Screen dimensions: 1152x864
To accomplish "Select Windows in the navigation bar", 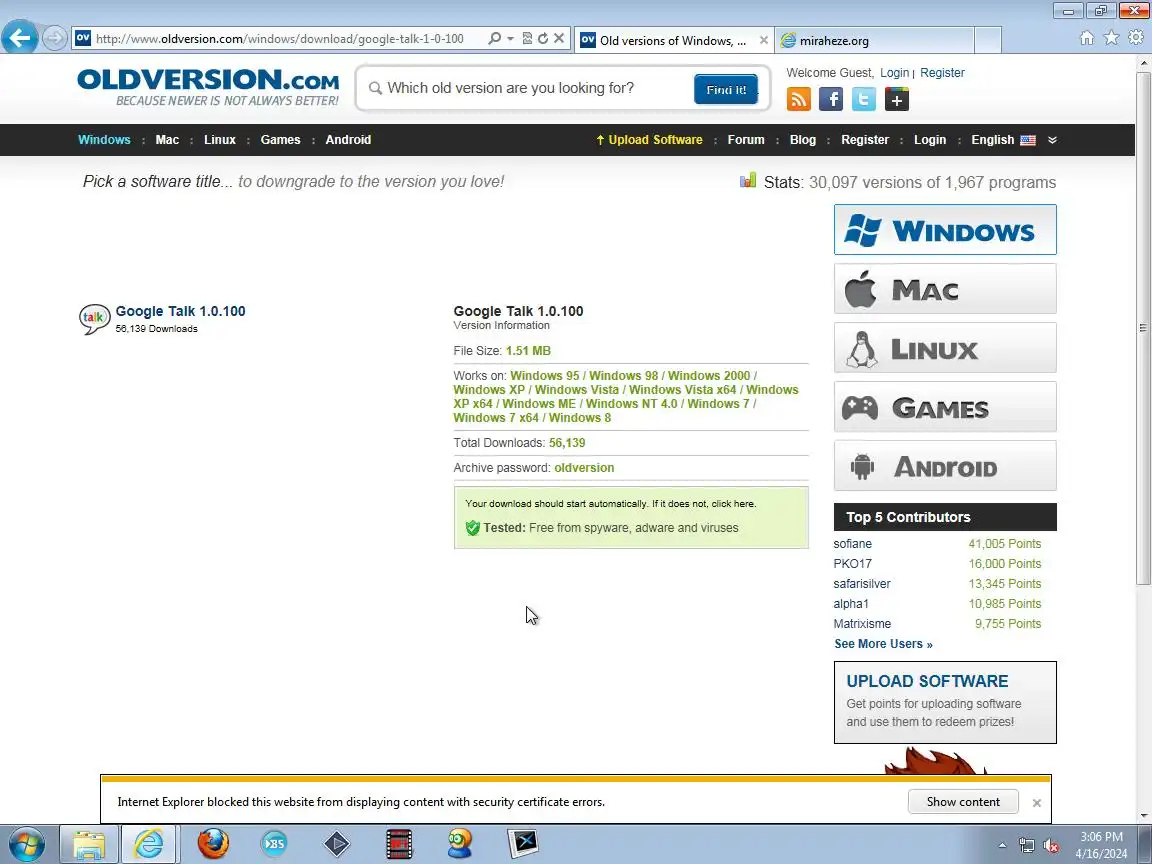I will (x=104, y=140).
